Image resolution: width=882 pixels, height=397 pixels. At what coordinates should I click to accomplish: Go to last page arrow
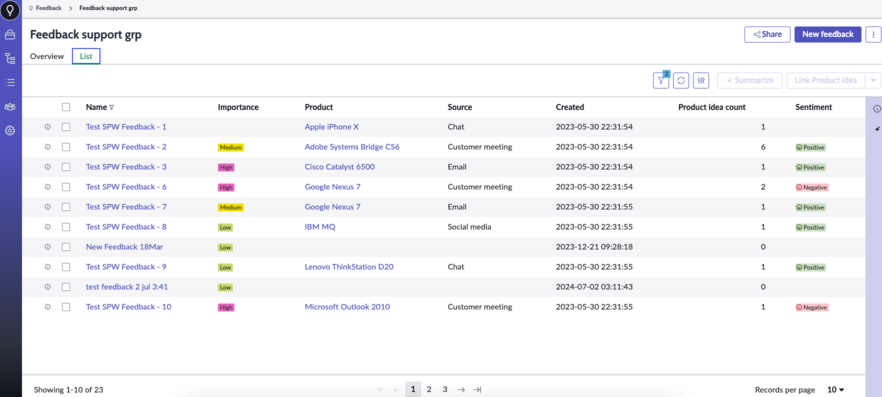(x=478, y=390)
